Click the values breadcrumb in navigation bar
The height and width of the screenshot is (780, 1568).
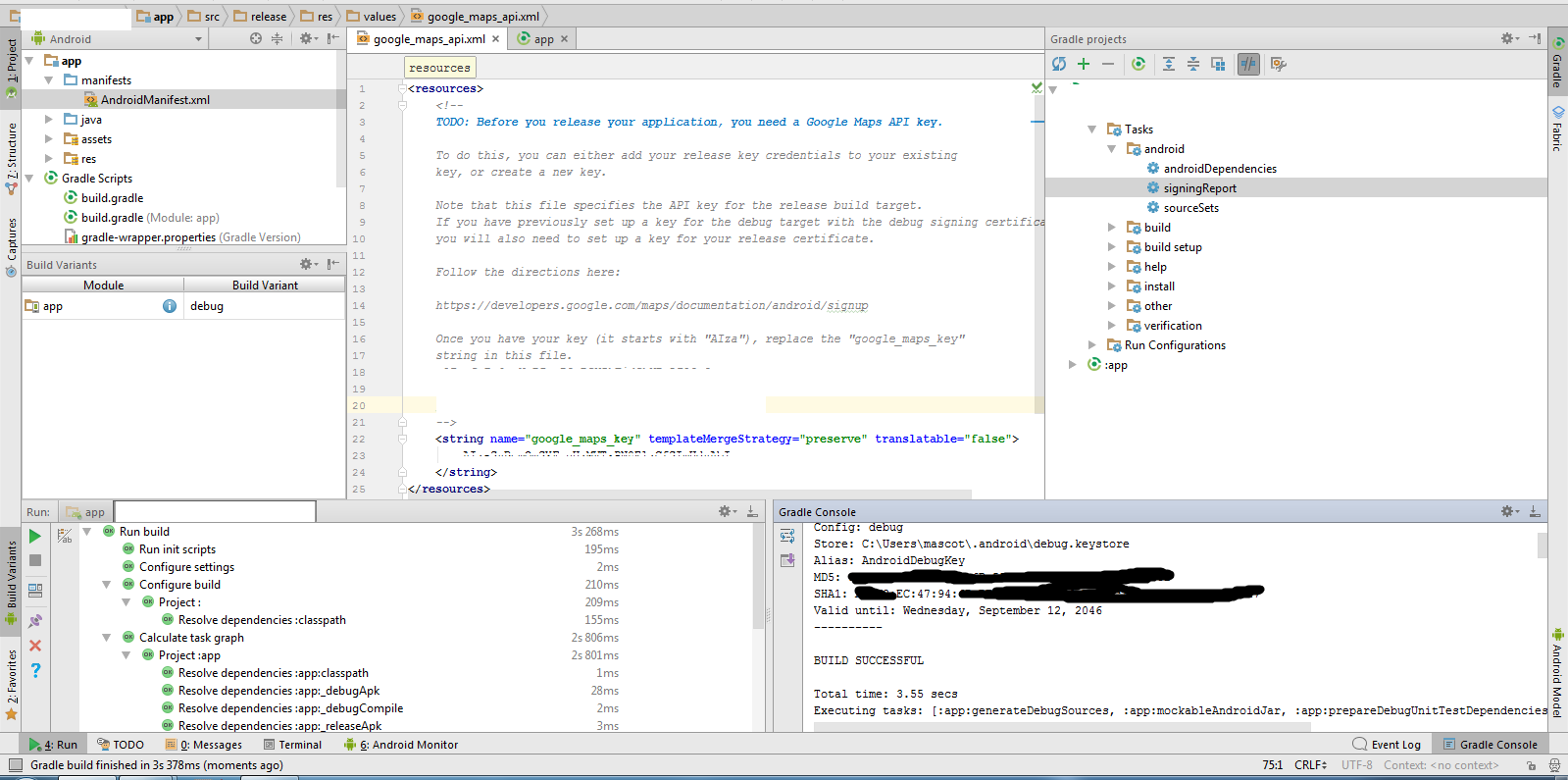[x=372, y=17]
